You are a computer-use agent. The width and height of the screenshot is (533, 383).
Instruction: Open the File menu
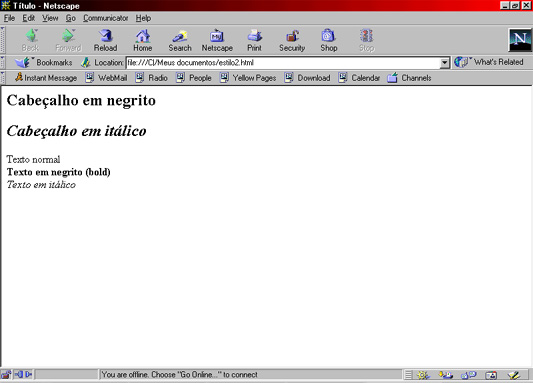click(x=9, y=18)
